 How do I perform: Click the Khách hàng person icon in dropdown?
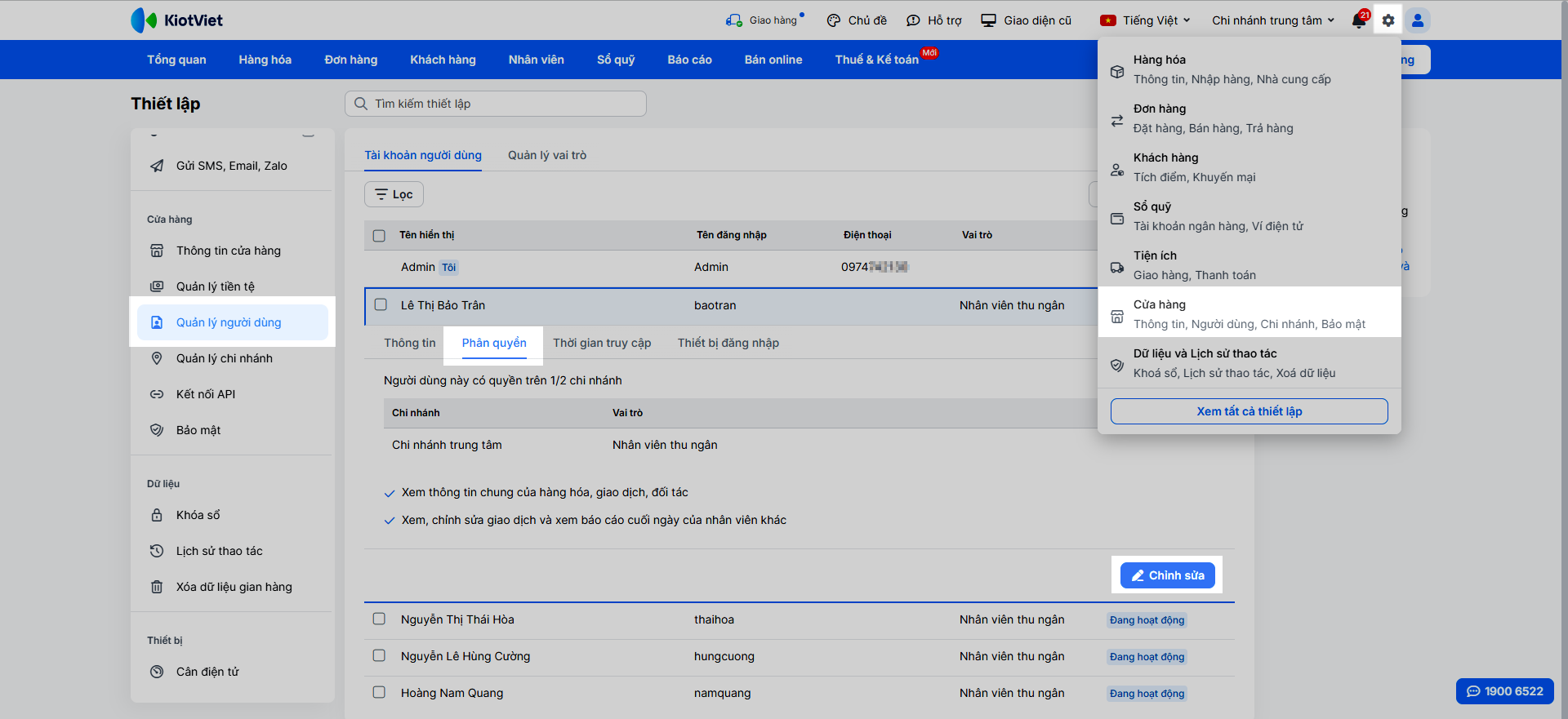[1117, 169]
